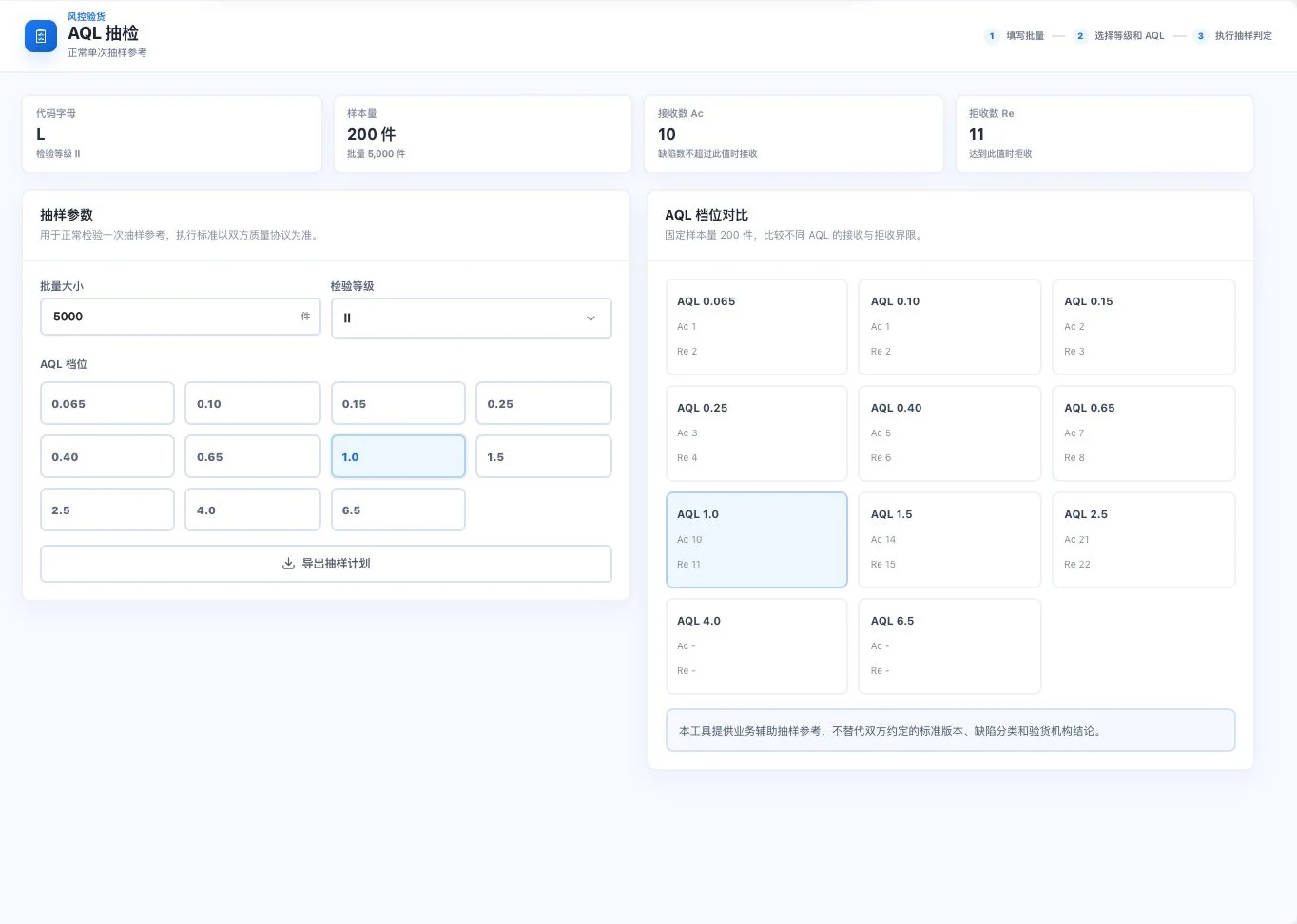1297x924 pixels.
Task: Go to step 1 填写批量
Action: click(1014, 36)
